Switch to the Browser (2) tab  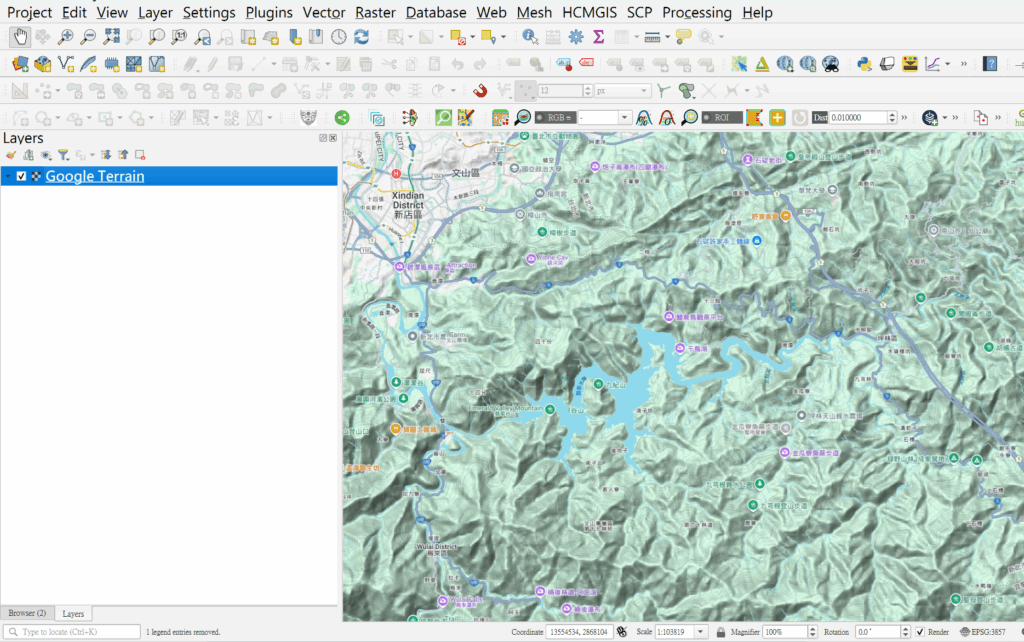pyautogui.click(x=27, y=613)
